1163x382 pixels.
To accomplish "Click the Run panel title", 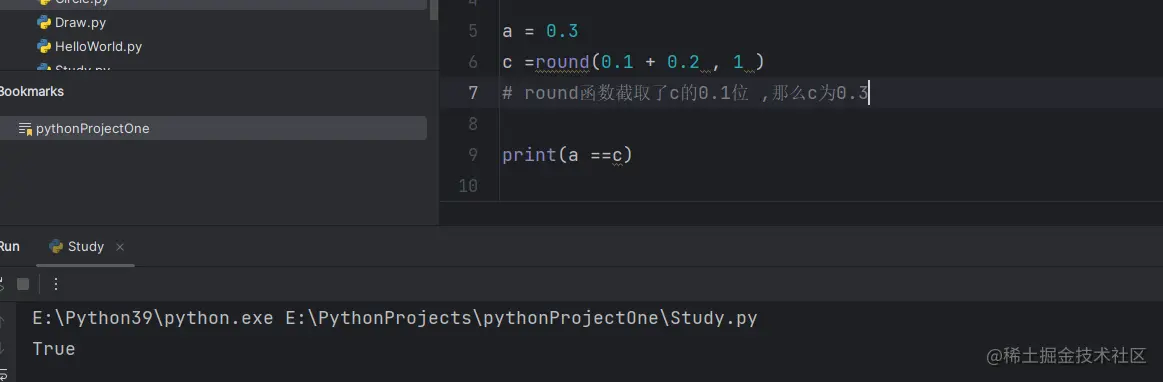I will point(9,246).
